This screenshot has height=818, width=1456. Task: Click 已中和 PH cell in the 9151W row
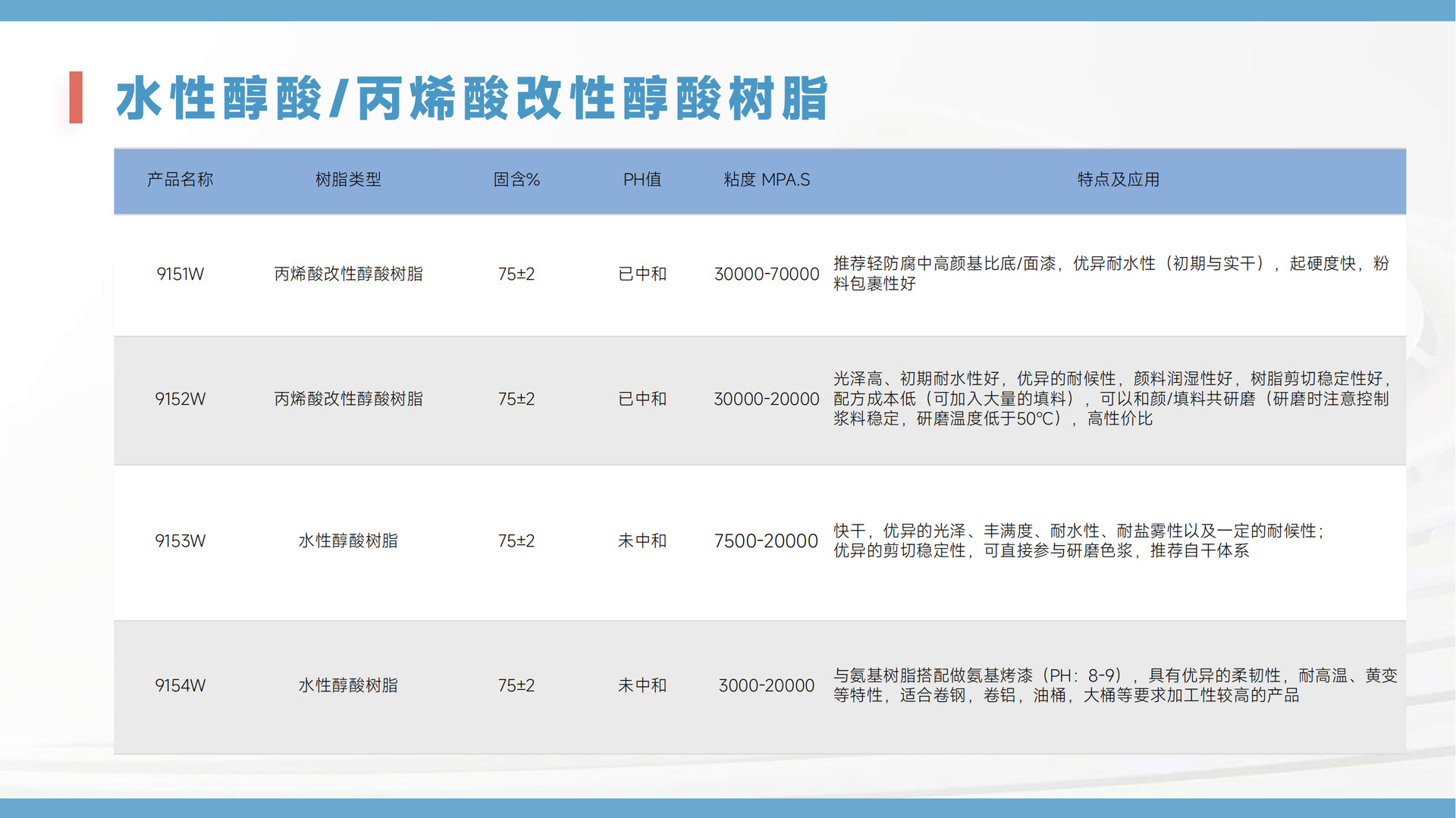pyautogui.click(x=642, y=274)
